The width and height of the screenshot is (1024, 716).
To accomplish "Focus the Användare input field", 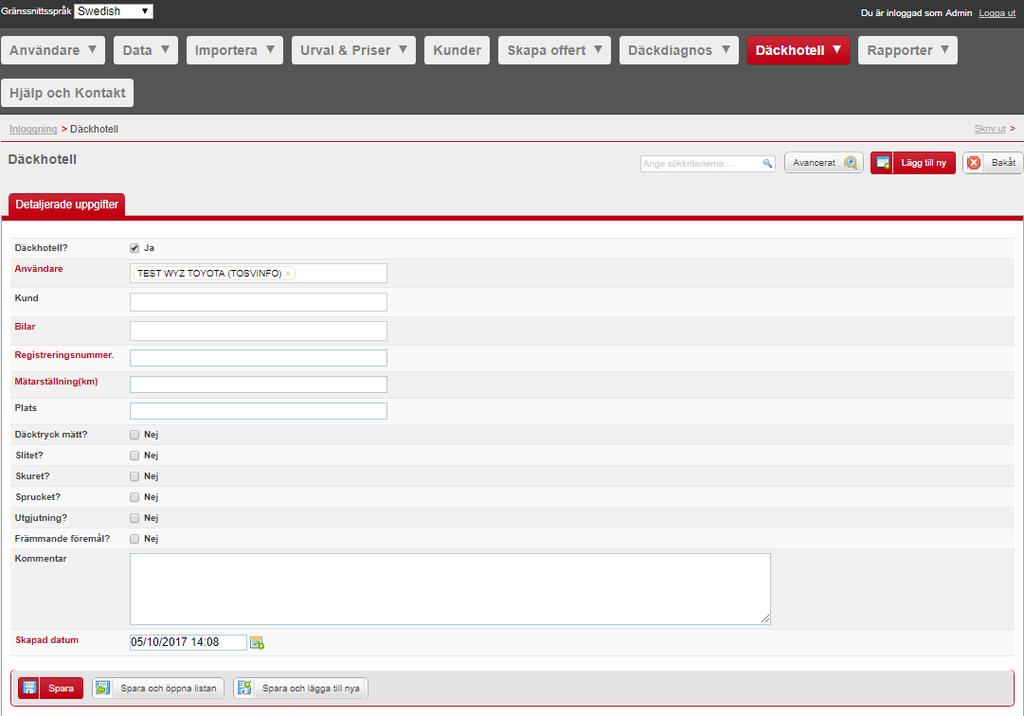I will pyautogui.click(x=258, y=273).
